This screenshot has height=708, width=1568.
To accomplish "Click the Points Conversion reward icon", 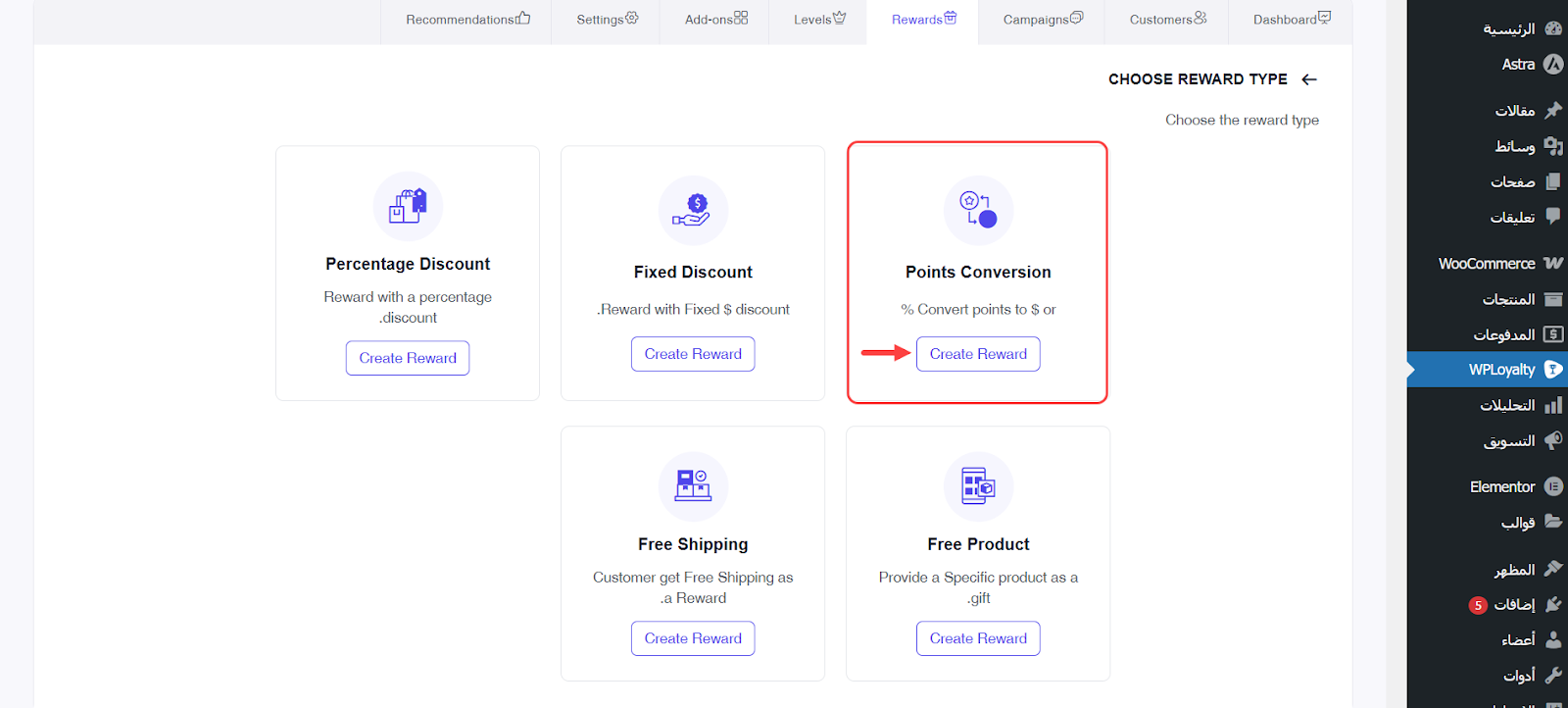I will click(x=978, y=210).
